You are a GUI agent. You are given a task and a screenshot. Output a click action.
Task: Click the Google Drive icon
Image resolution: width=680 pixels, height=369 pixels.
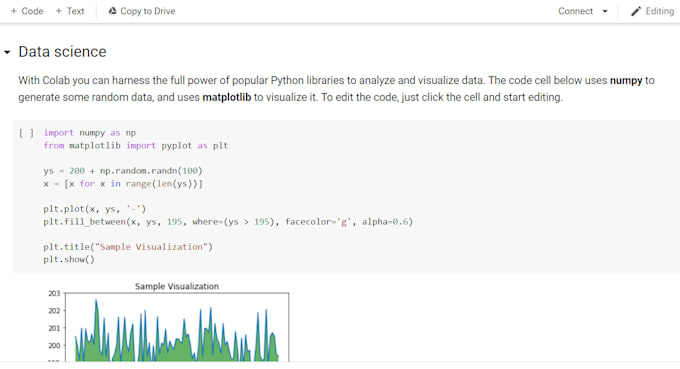pyautogui.click(x=112, y=11)
